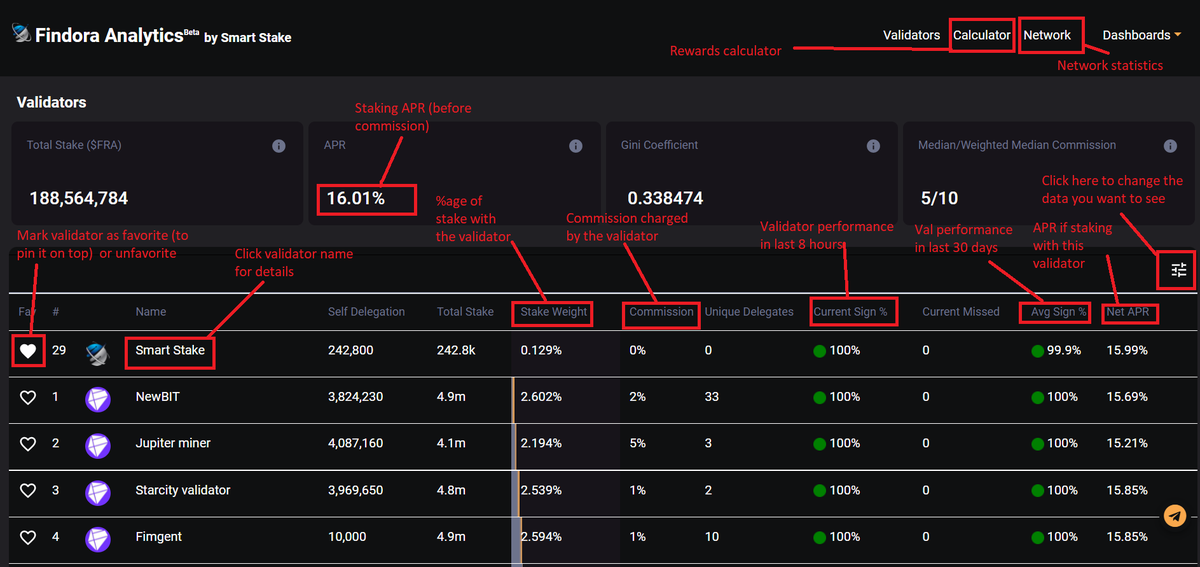
Task: Sort by the # rank column header
Action: click(56, 312)
